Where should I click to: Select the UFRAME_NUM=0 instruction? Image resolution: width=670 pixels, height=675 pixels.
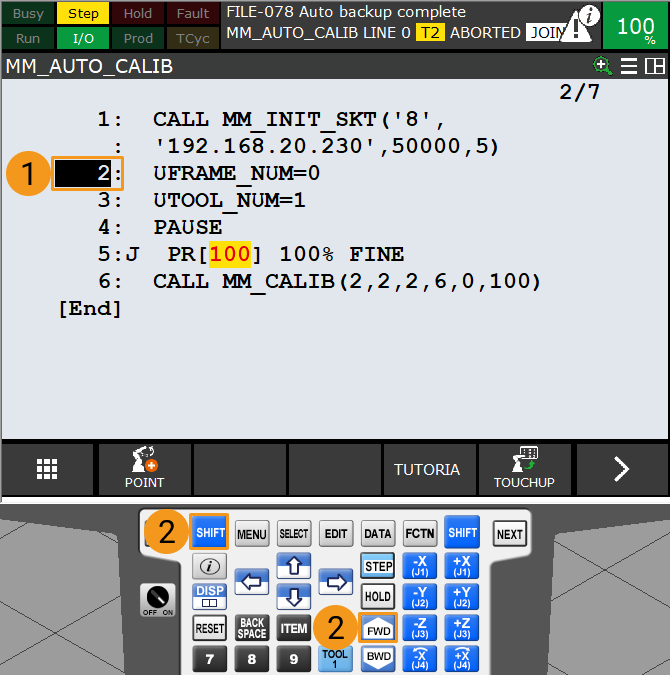[x=236, y=173]
